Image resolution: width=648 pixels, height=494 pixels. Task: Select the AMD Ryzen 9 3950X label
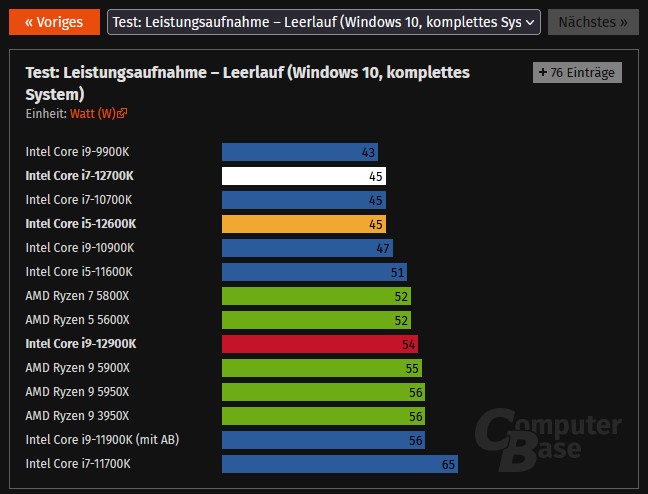pyautogui.click(x=77, y=415)
